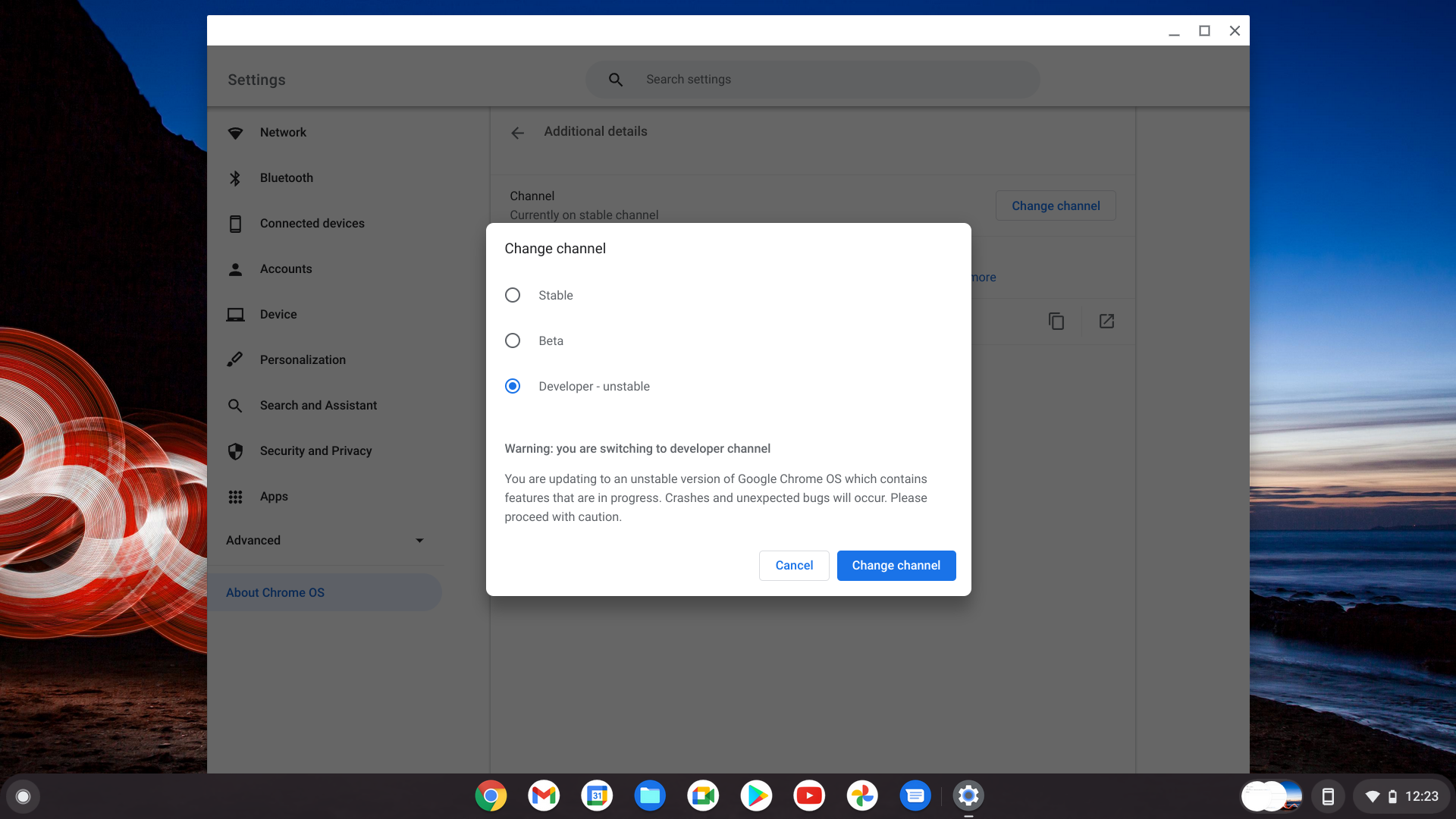Open Gmail from the shelf
1456x819 pixels.
(x=544, y=795)
